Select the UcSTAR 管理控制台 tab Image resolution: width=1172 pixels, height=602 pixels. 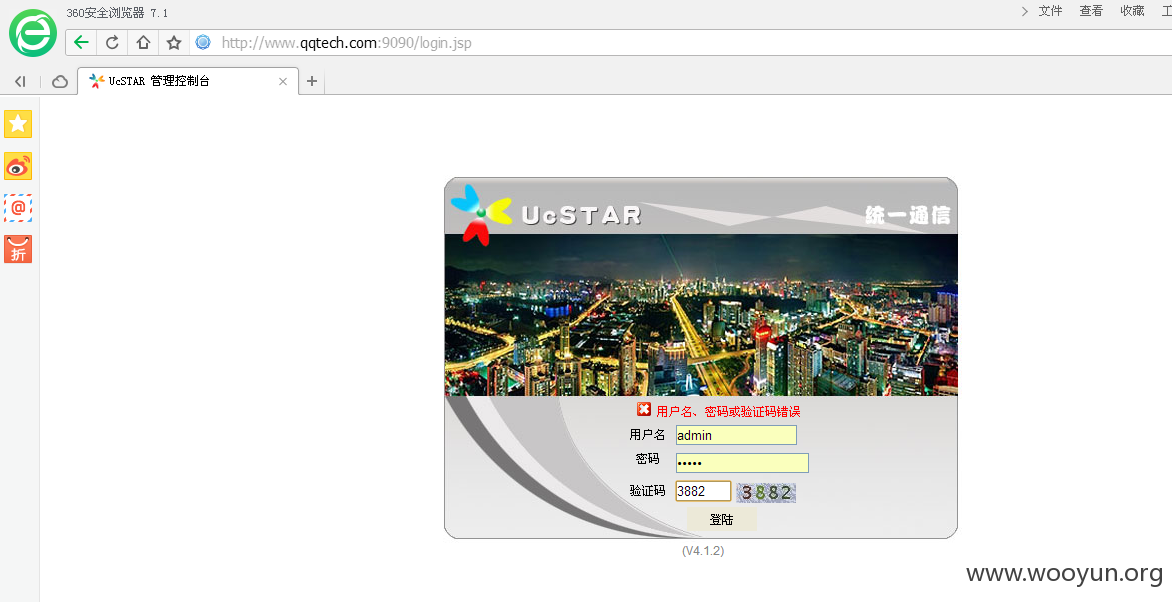coord(188,82)
